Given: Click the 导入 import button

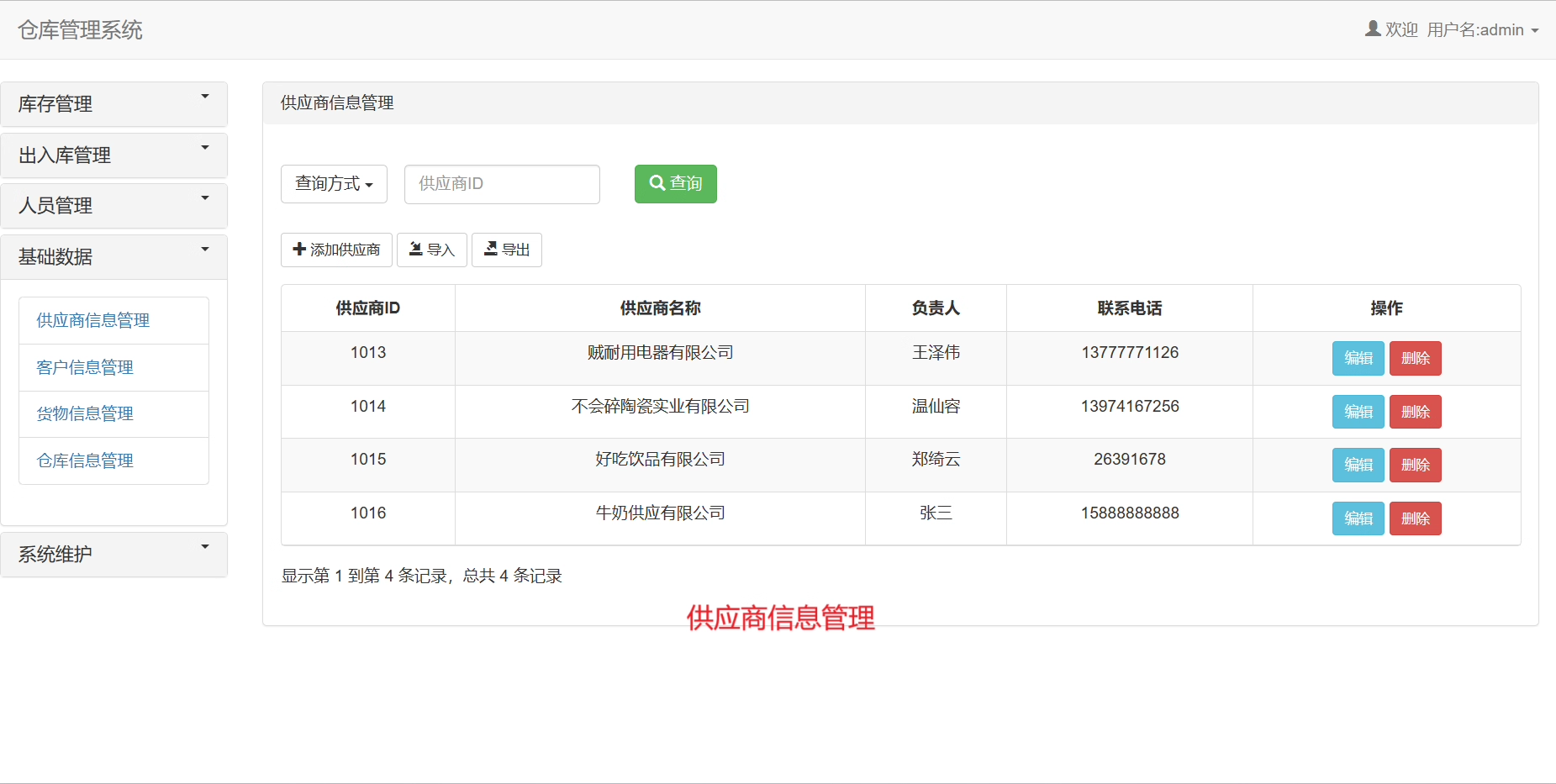Looking at the screenshot, I should 432,250.
